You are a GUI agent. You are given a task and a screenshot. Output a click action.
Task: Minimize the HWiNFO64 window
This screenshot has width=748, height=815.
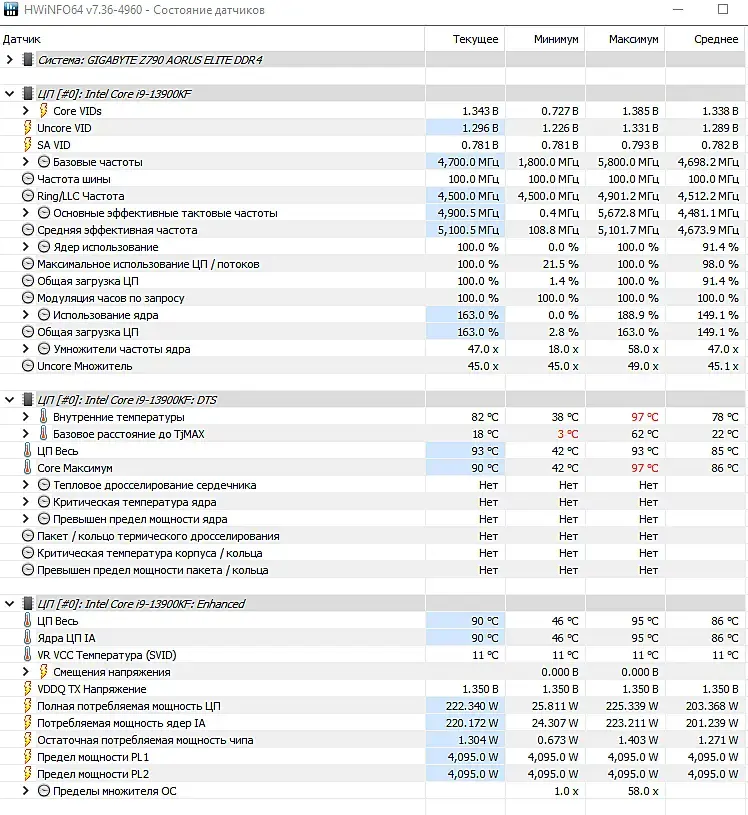click(678, 9)
